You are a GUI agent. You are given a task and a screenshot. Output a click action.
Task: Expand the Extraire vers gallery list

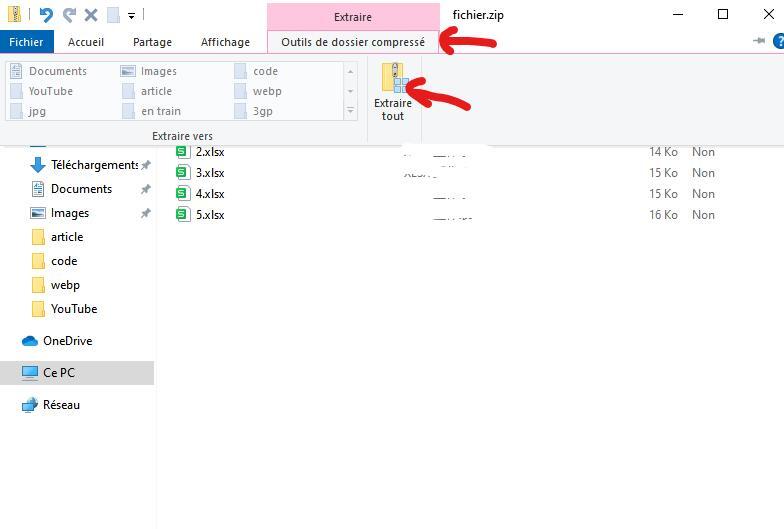click(x=350, y=110)
